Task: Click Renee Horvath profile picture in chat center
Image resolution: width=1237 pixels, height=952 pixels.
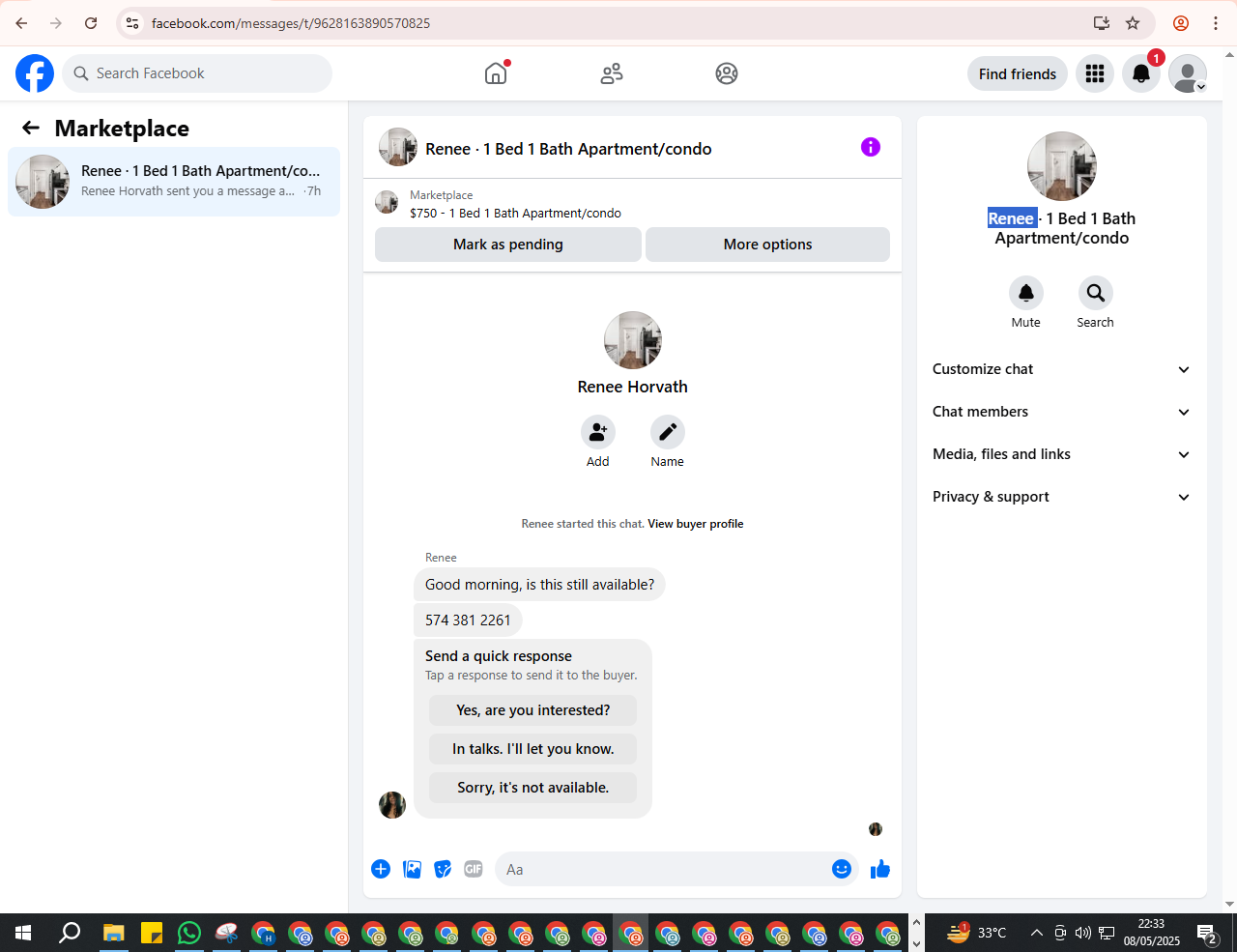Action: (633, 340)
